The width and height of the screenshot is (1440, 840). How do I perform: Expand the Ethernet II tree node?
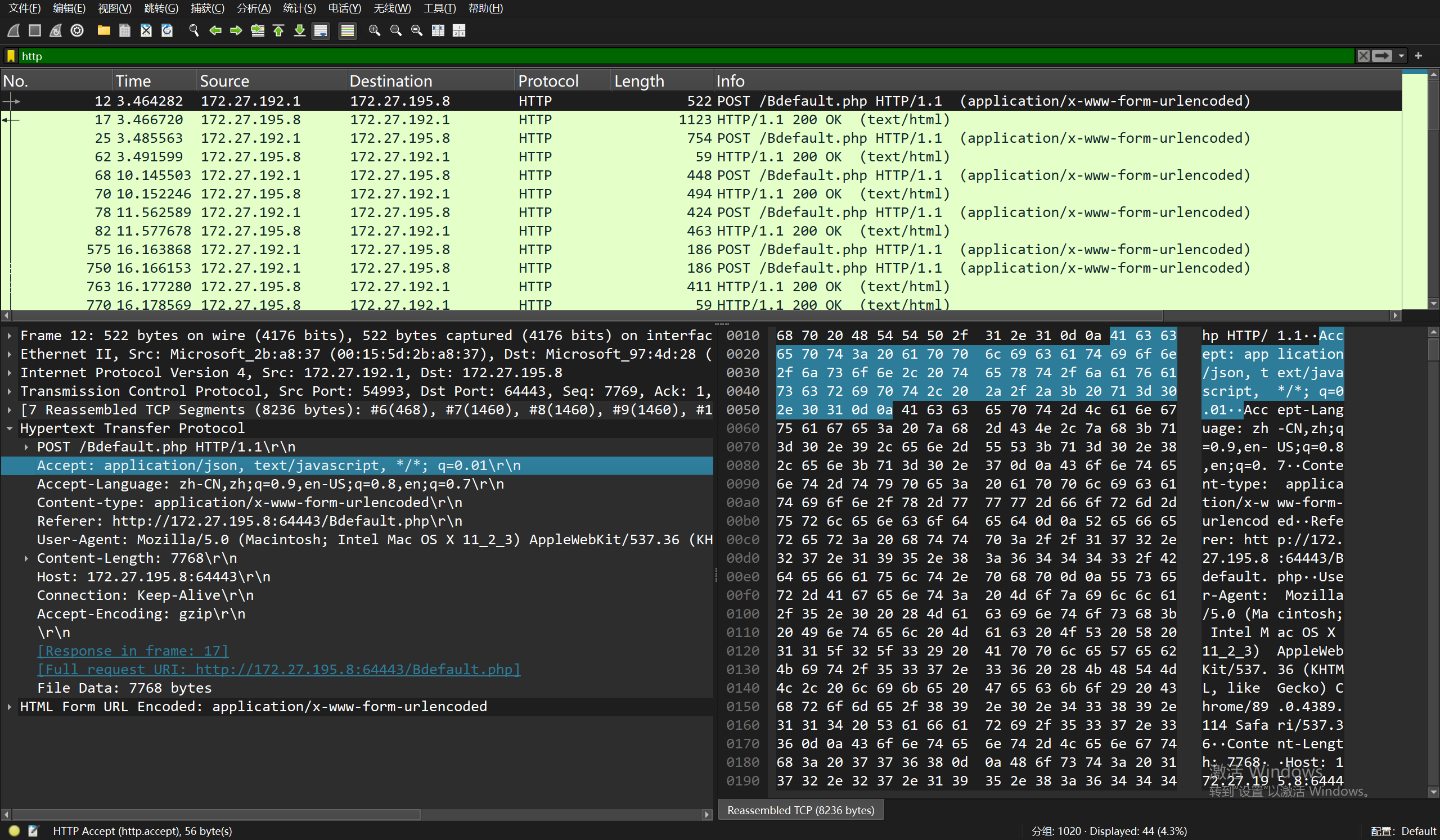pyautogui.click(x=10, y=354)
